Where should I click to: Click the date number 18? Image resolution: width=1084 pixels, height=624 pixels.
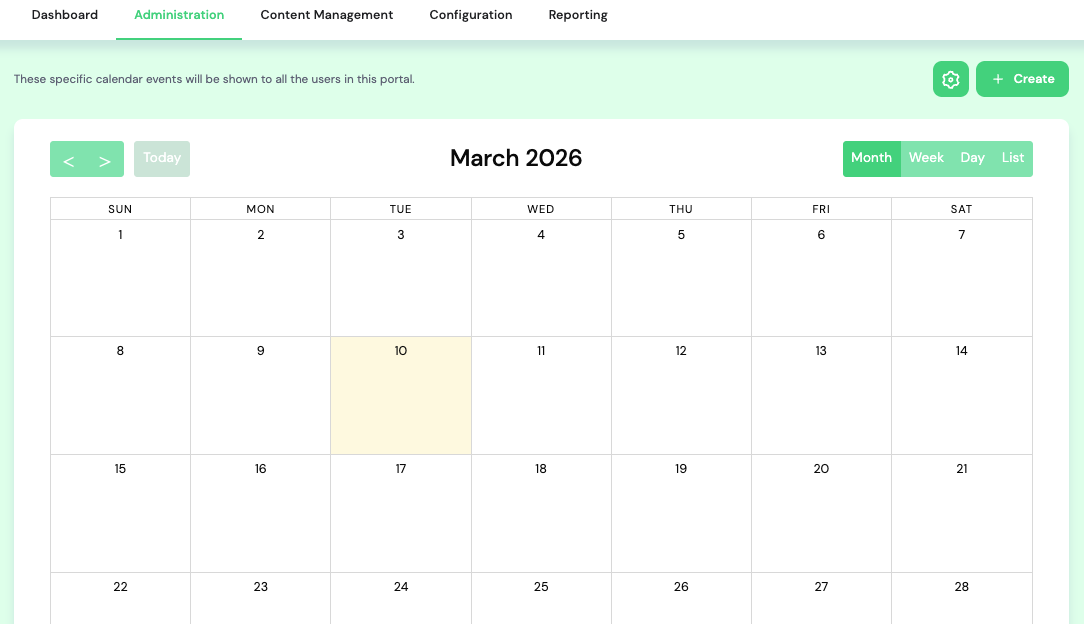[541, 469]
